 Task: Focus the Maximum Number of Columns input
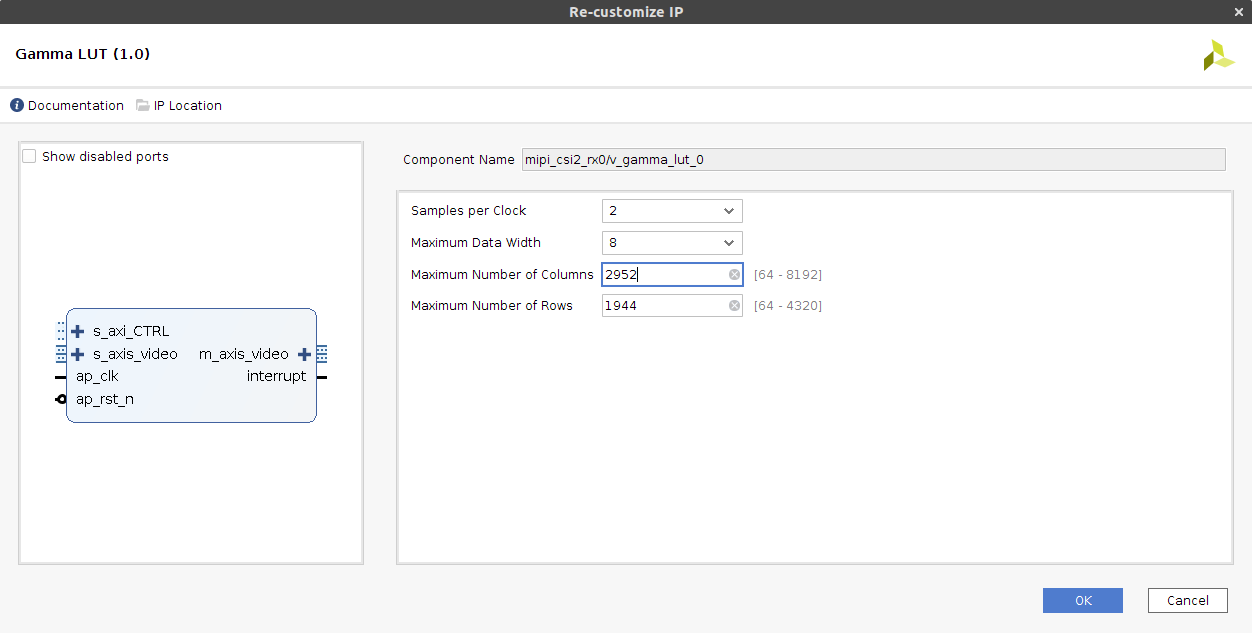coord(664,275)
